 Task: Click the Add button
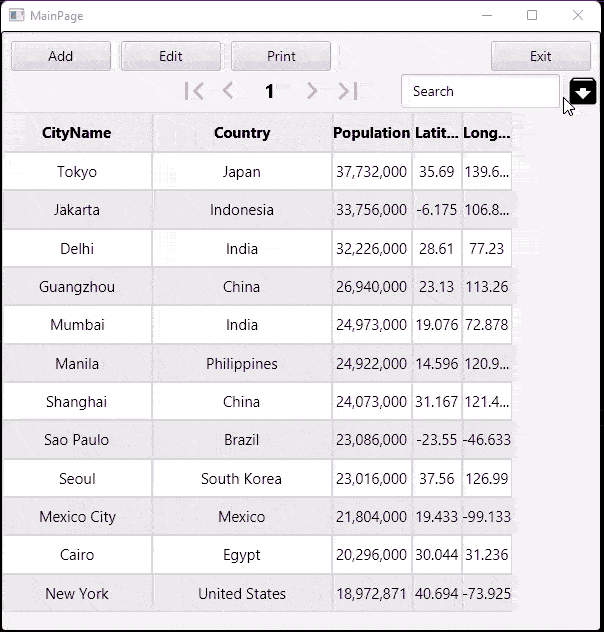point(61,56)
